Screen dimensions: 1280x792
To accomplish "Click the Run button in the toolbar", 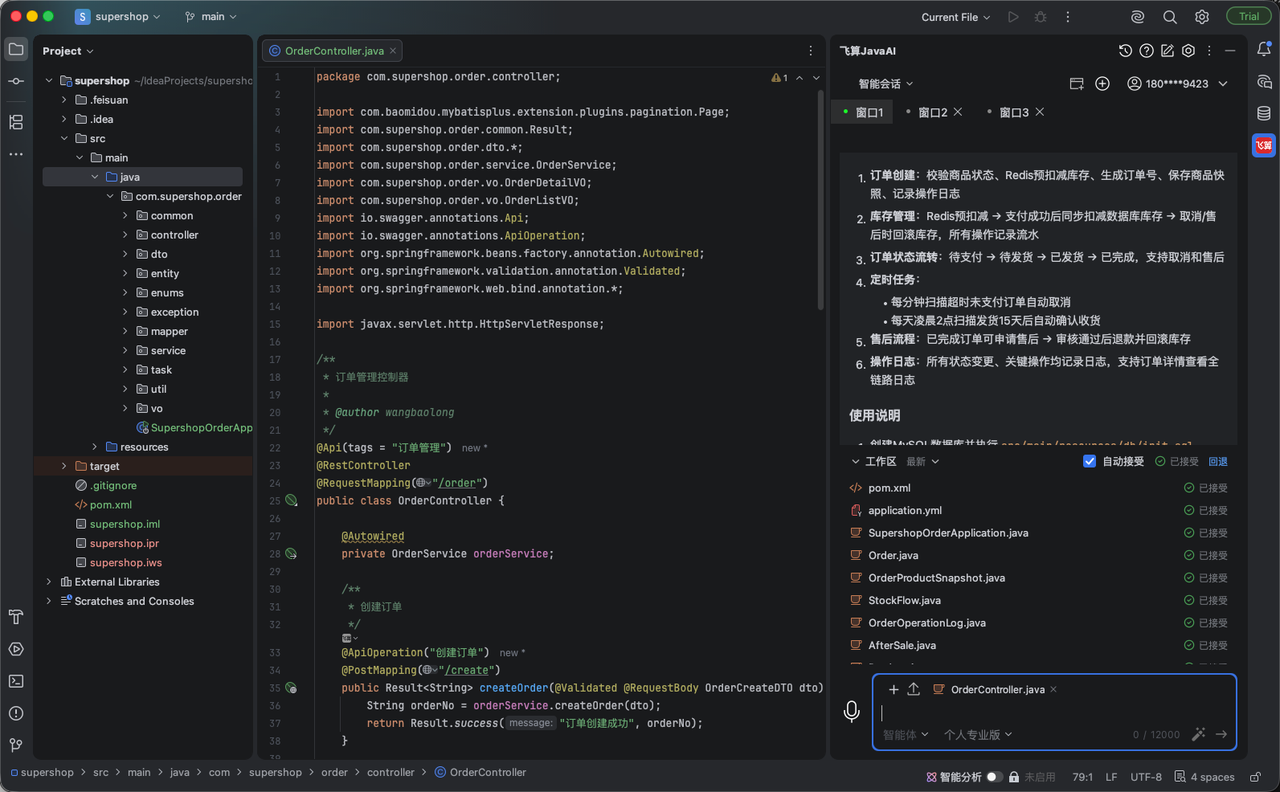I will (1013, 17).
